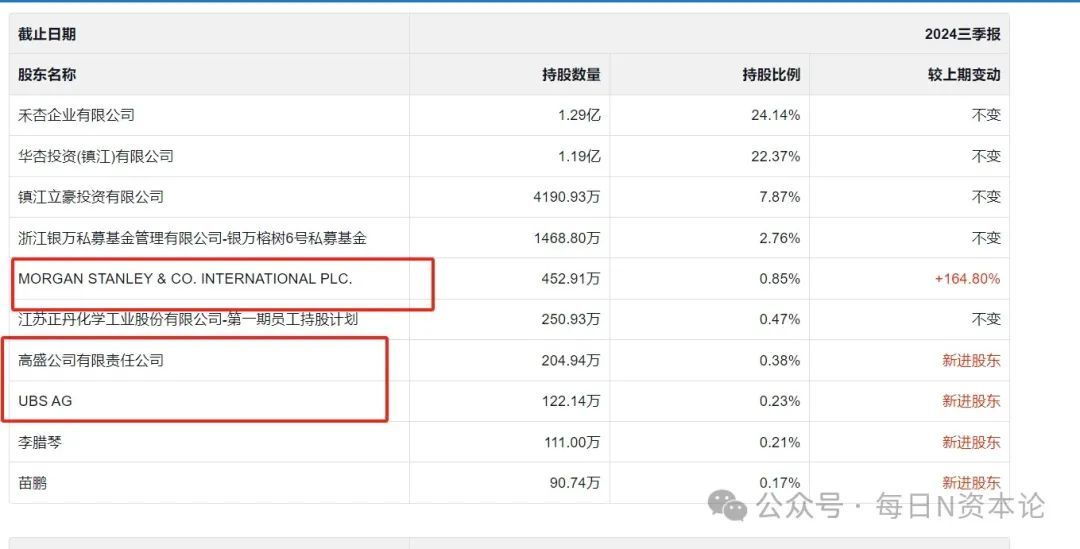Select the 1.19亿 holding value

579,156
